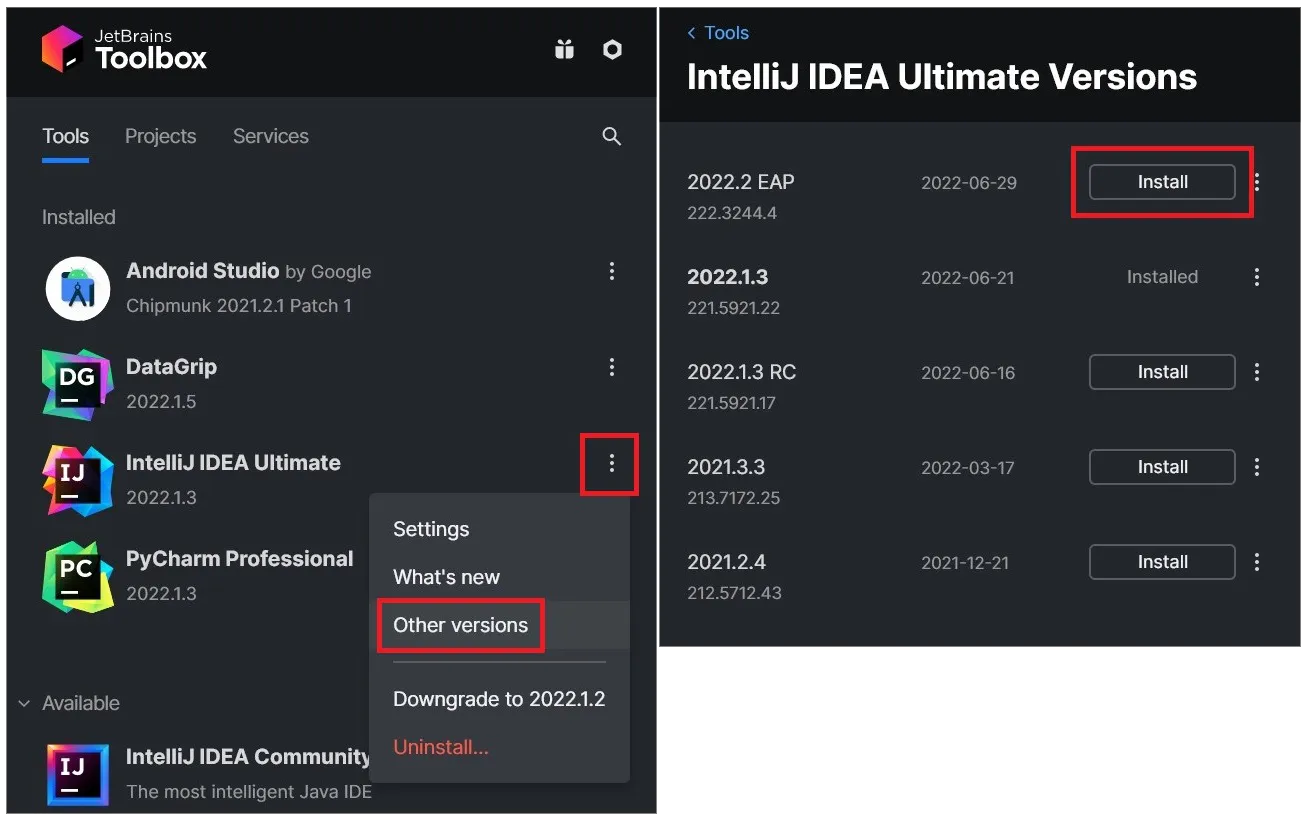Open more options for 2022.1.3 RC
Screen dimensions: 1310x823
pyautogui.click(x=1257, y=372)
